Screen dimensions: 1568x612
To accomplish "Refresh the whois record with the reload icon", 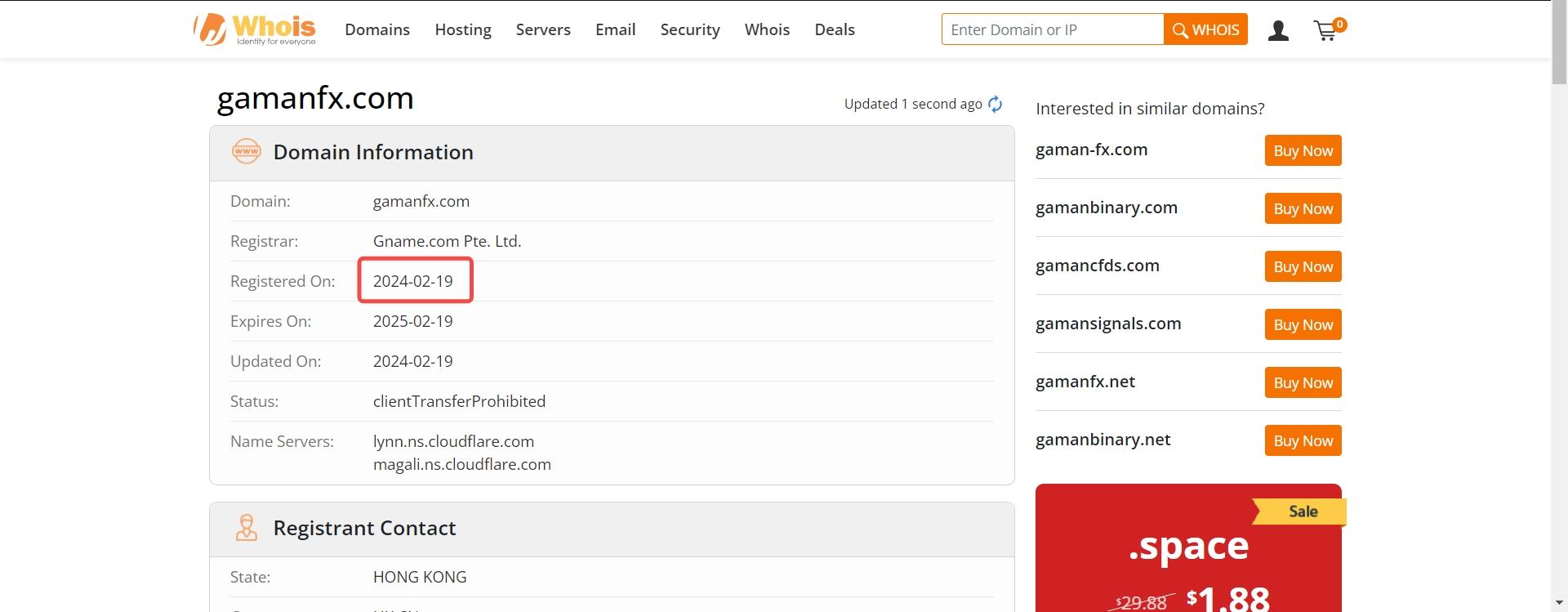I will (995, 104).
